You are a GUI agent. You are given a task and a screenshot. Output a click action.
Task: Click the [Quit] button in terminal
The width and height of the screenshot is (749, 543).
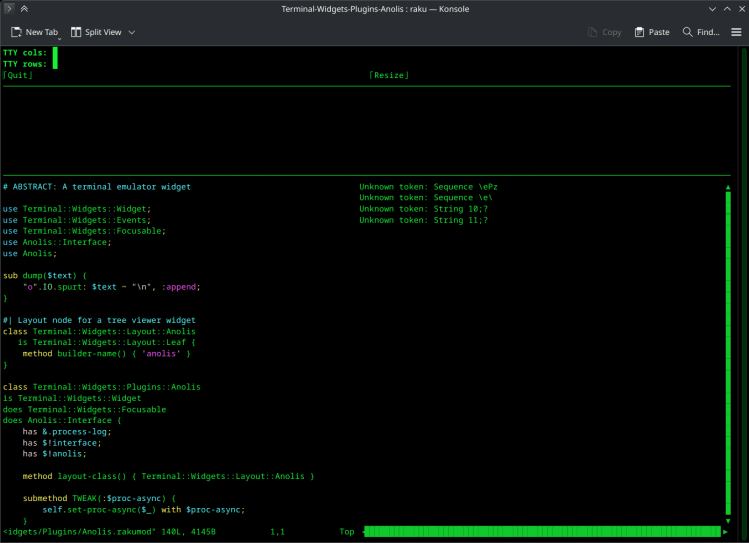[17, 75]
